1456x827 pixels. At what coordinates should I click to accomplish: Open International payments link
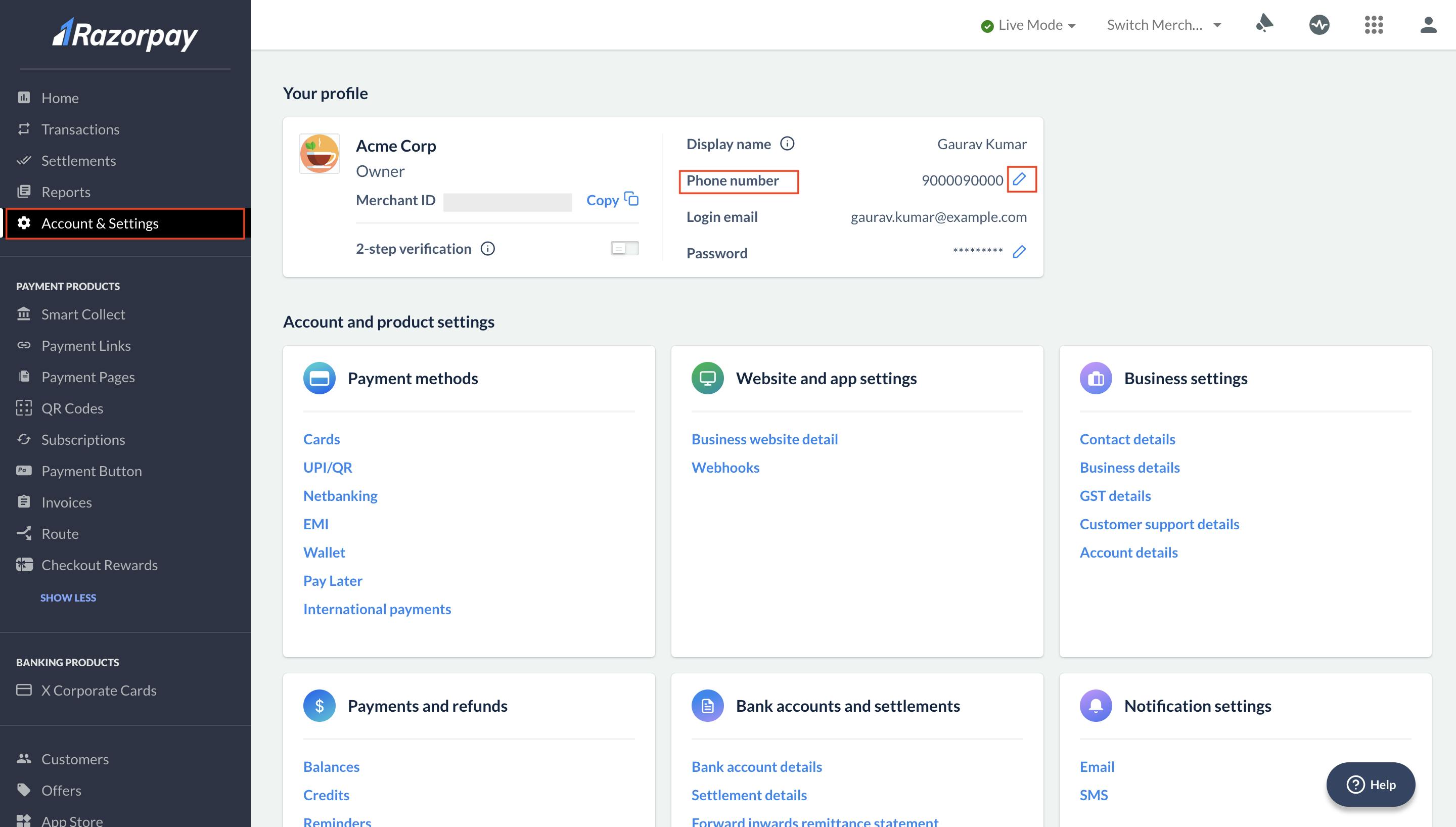(377, 609)
